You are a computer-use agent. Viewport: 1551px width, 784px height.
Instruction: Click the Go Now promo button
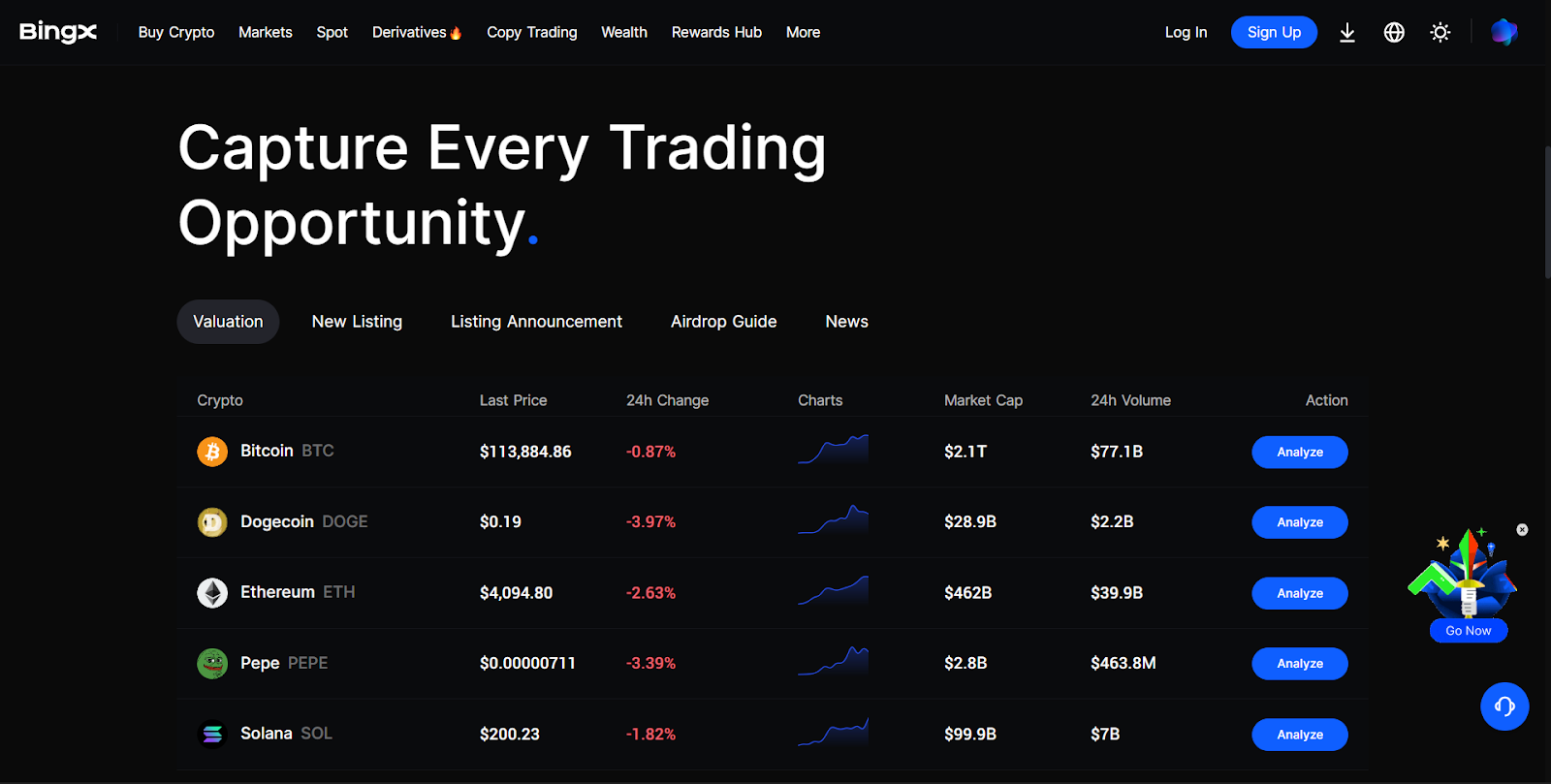point(1469,631)
